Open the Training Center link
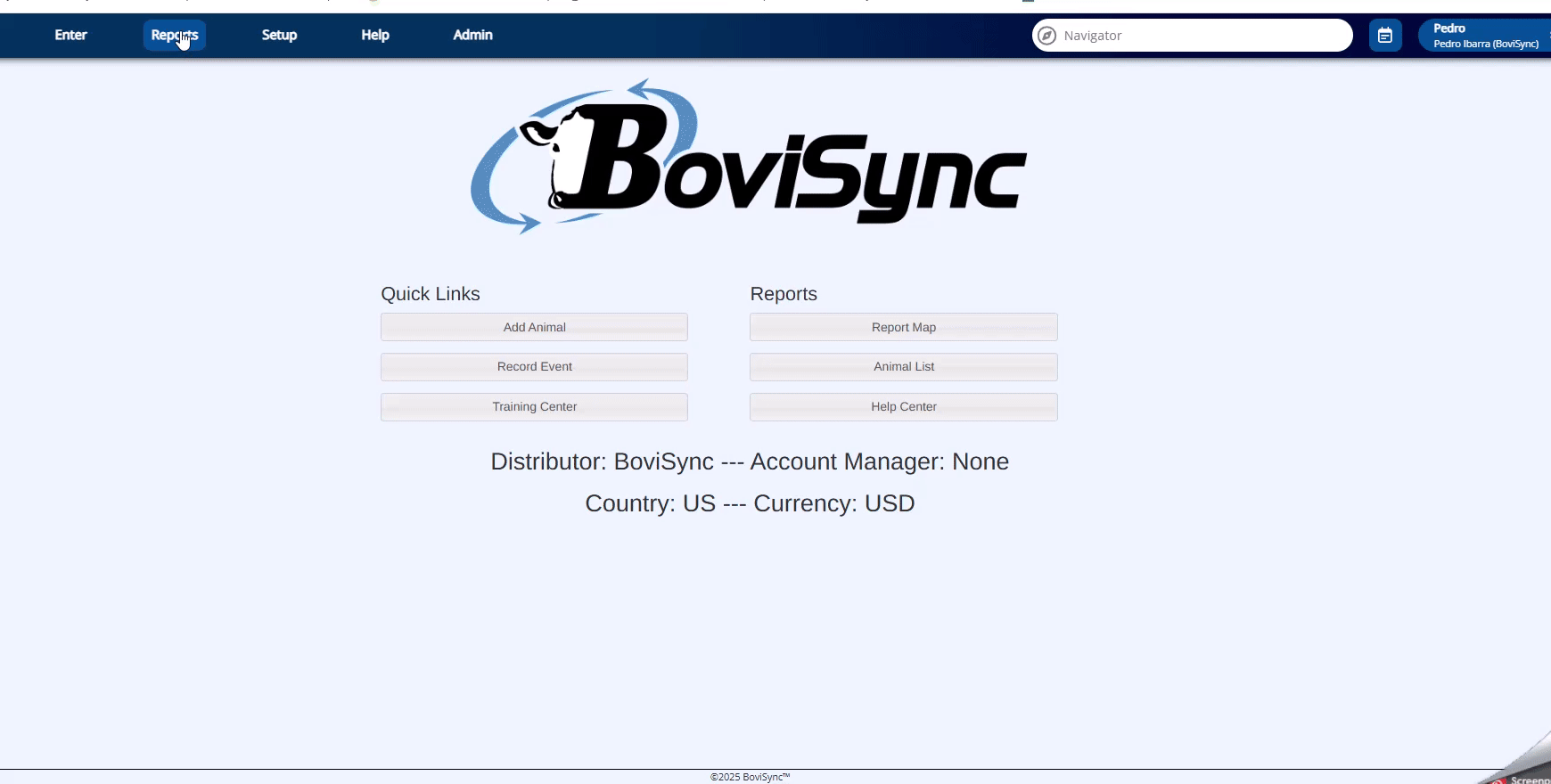 click(x=534, y=406)
